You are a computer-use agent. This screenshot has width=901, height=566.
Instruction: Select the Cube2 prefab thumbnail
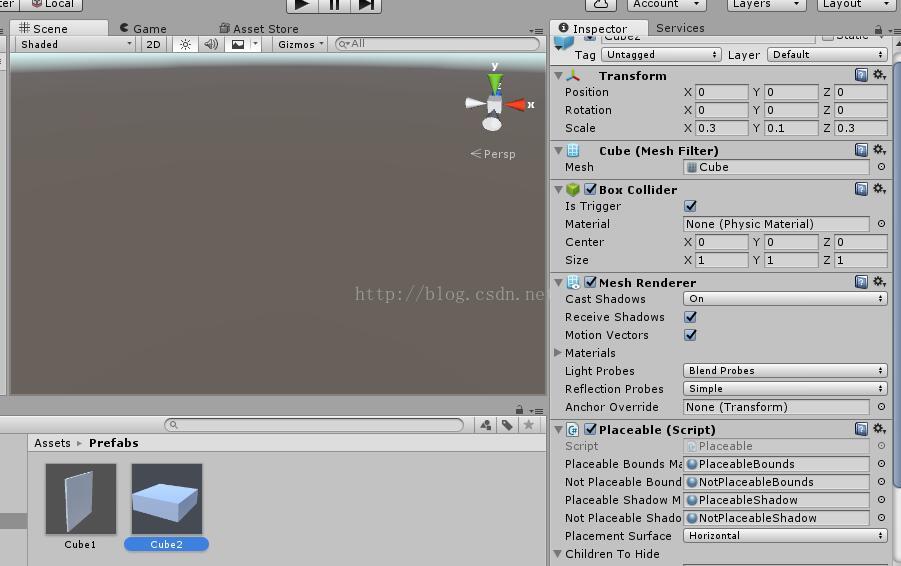pos(167,499)
